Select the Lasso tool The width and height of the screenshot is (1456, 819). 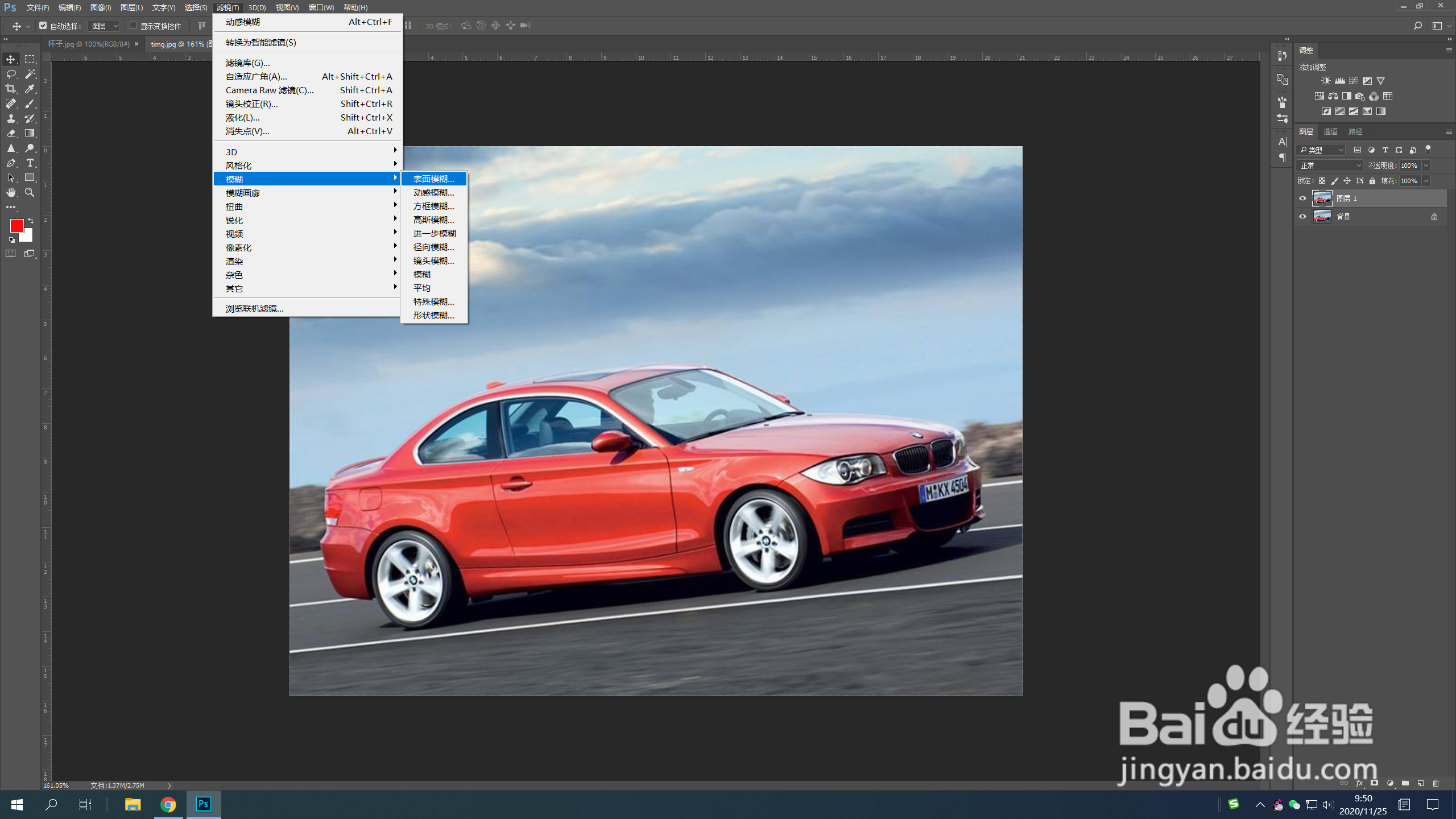11,74
